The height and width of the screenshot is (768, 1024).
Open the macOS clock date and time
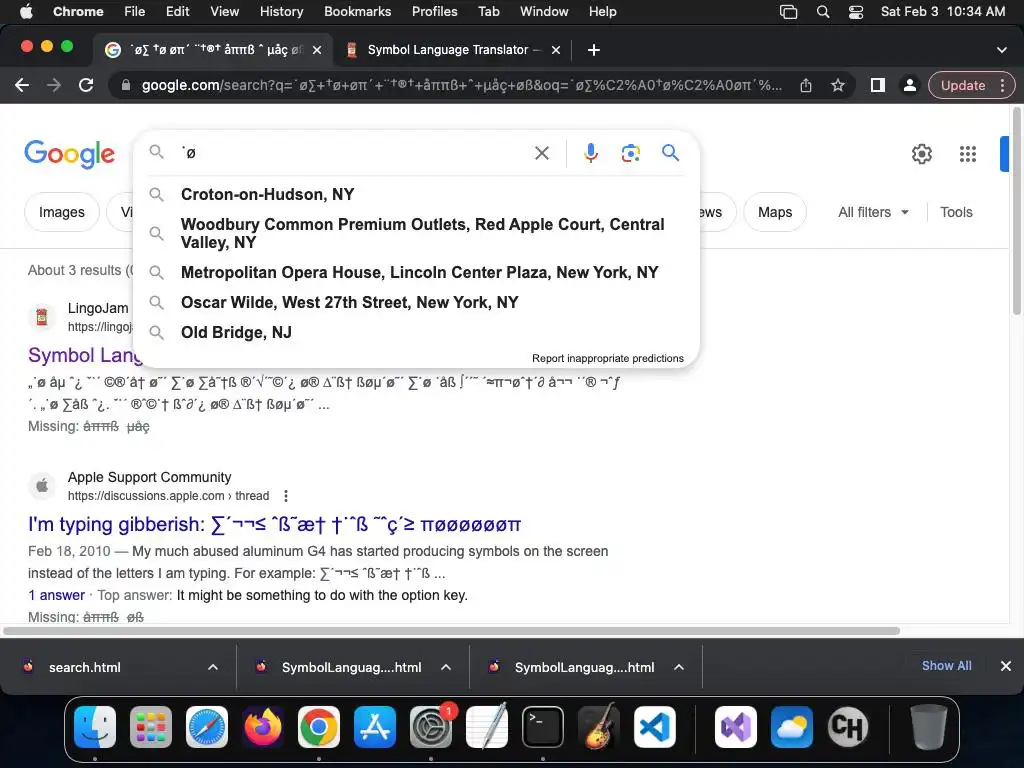coord(942,12)
